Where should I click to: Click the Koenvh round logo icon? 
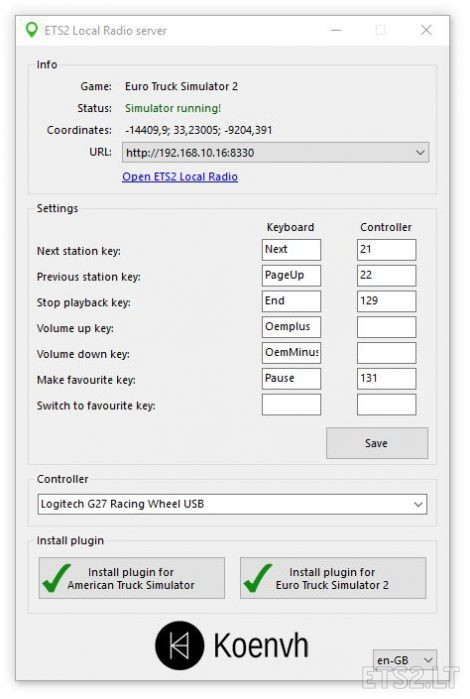click(180, 646)
